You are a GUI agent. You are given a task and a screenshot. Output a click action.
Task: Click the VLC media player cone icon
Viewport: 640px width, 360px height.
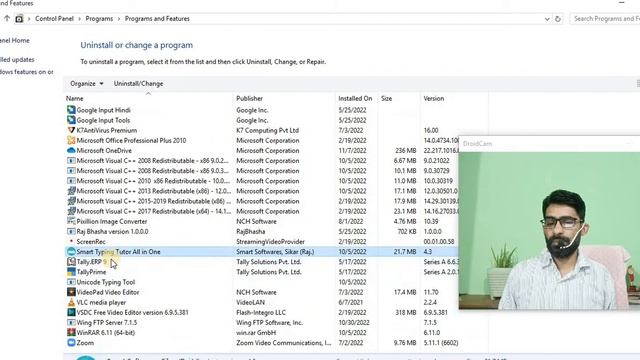[x=71, y=302]
